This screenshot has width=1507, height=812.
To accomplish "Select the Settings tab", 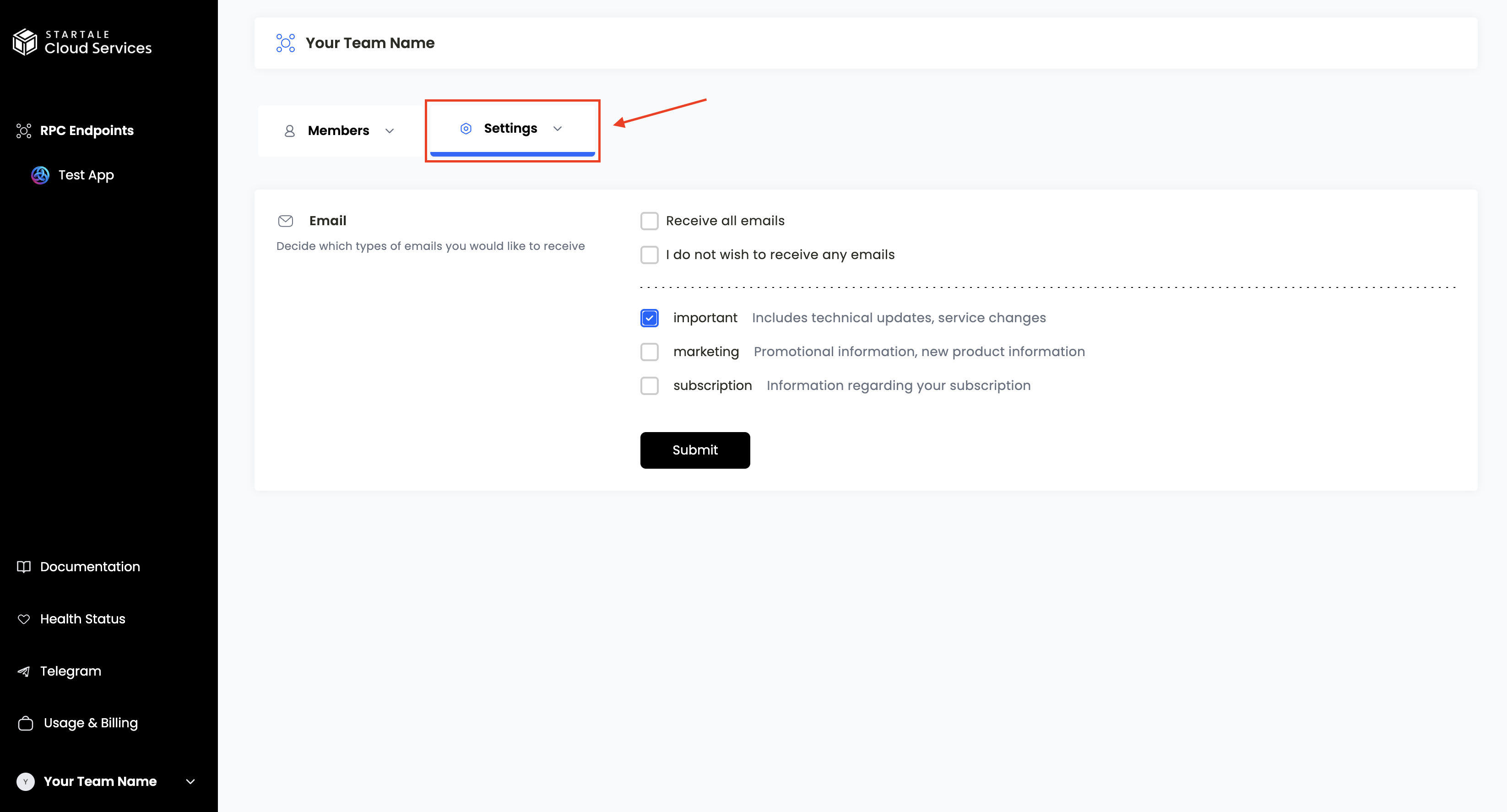I will [x=510, y=129].
